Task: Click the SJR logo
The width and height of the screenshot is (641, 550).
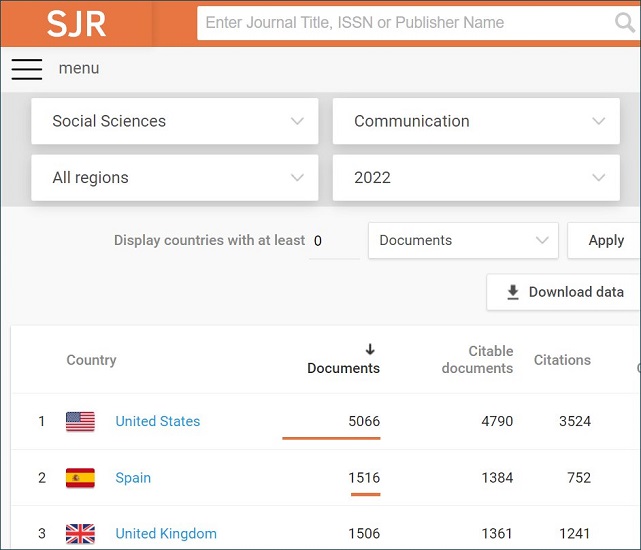Action: [76, 24]
